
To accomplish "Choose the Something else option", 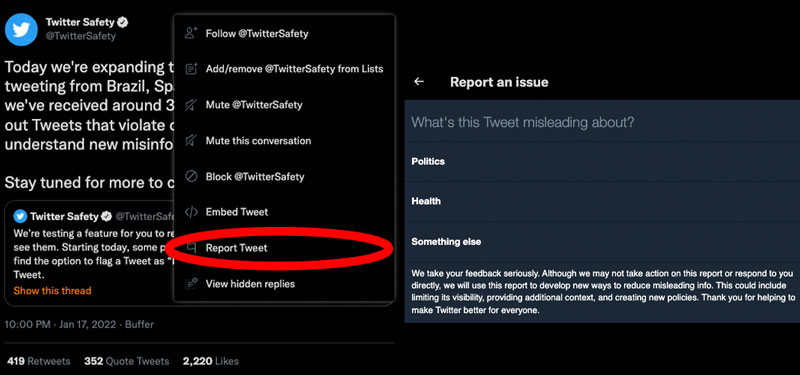I will coord(602,242).
